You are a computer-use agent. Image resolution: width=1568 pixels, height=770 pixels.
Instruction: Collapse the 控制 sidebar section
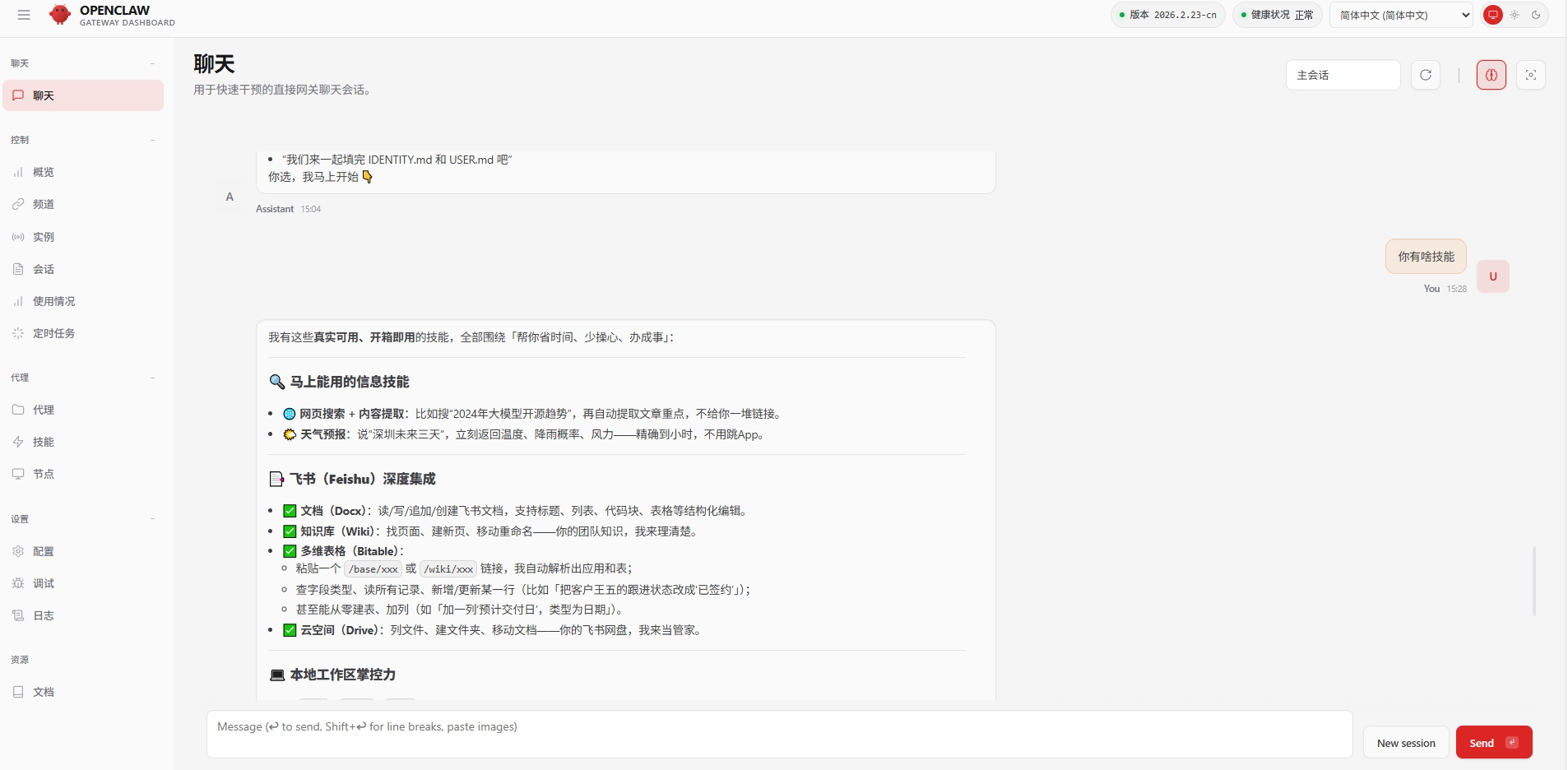pyautogui.click(x=153, y=140)
